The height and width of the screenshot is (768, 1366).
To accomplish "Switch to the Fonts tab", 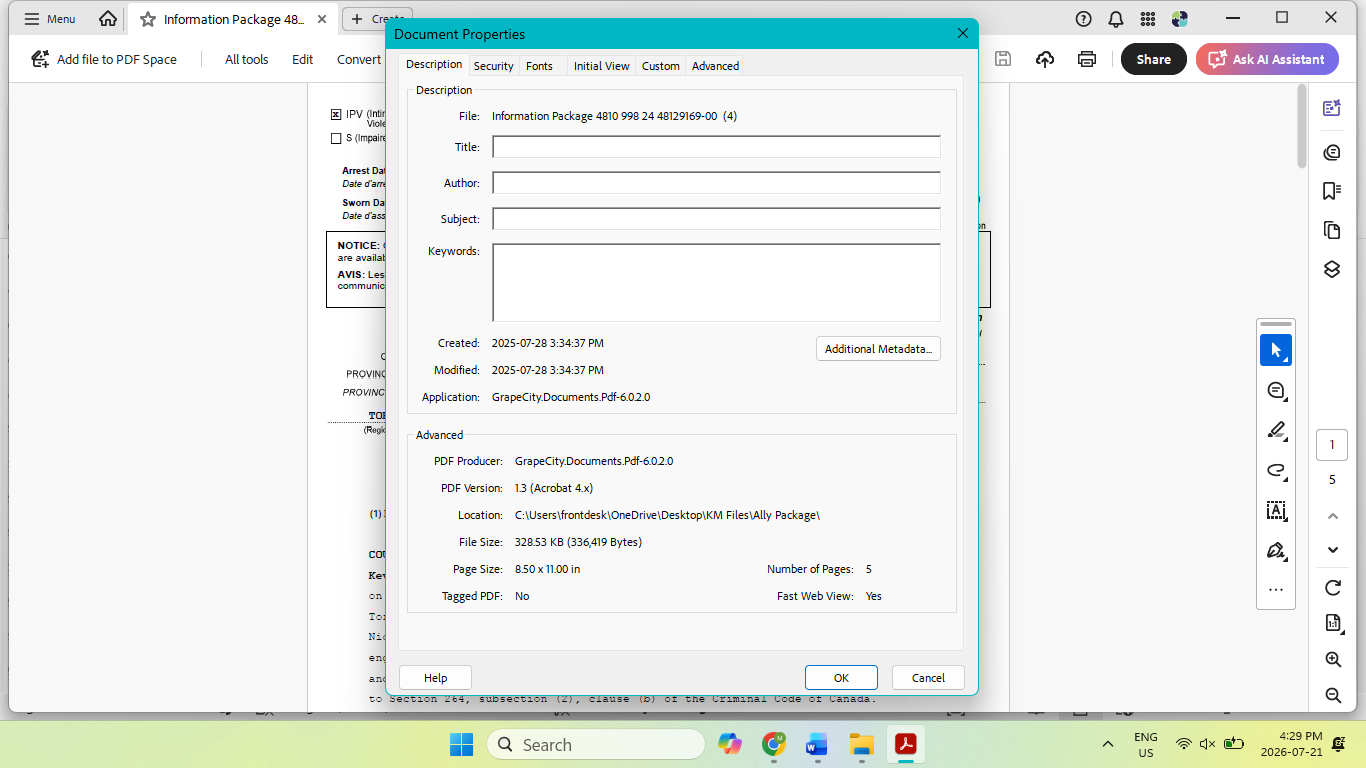I will [x=539, y=66].
